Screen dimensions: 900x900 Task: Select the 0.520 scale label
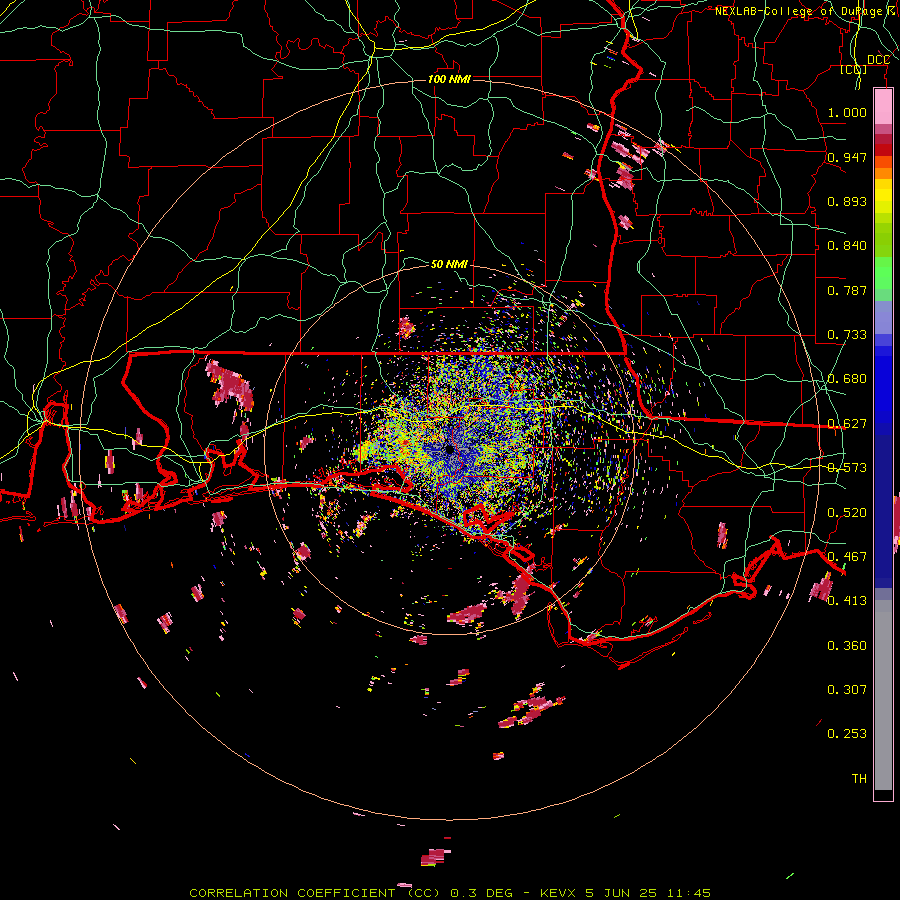pos(847,513)
